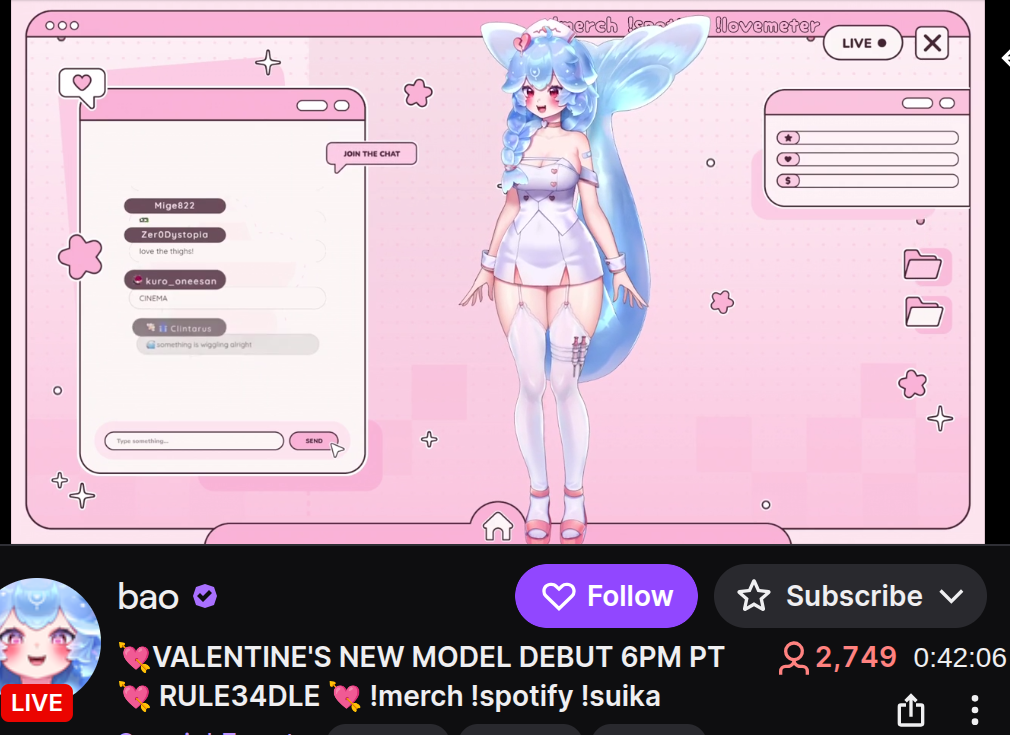Click the verified partner badge next to bao
1010x735 pixels.
(x=205, y=596)
